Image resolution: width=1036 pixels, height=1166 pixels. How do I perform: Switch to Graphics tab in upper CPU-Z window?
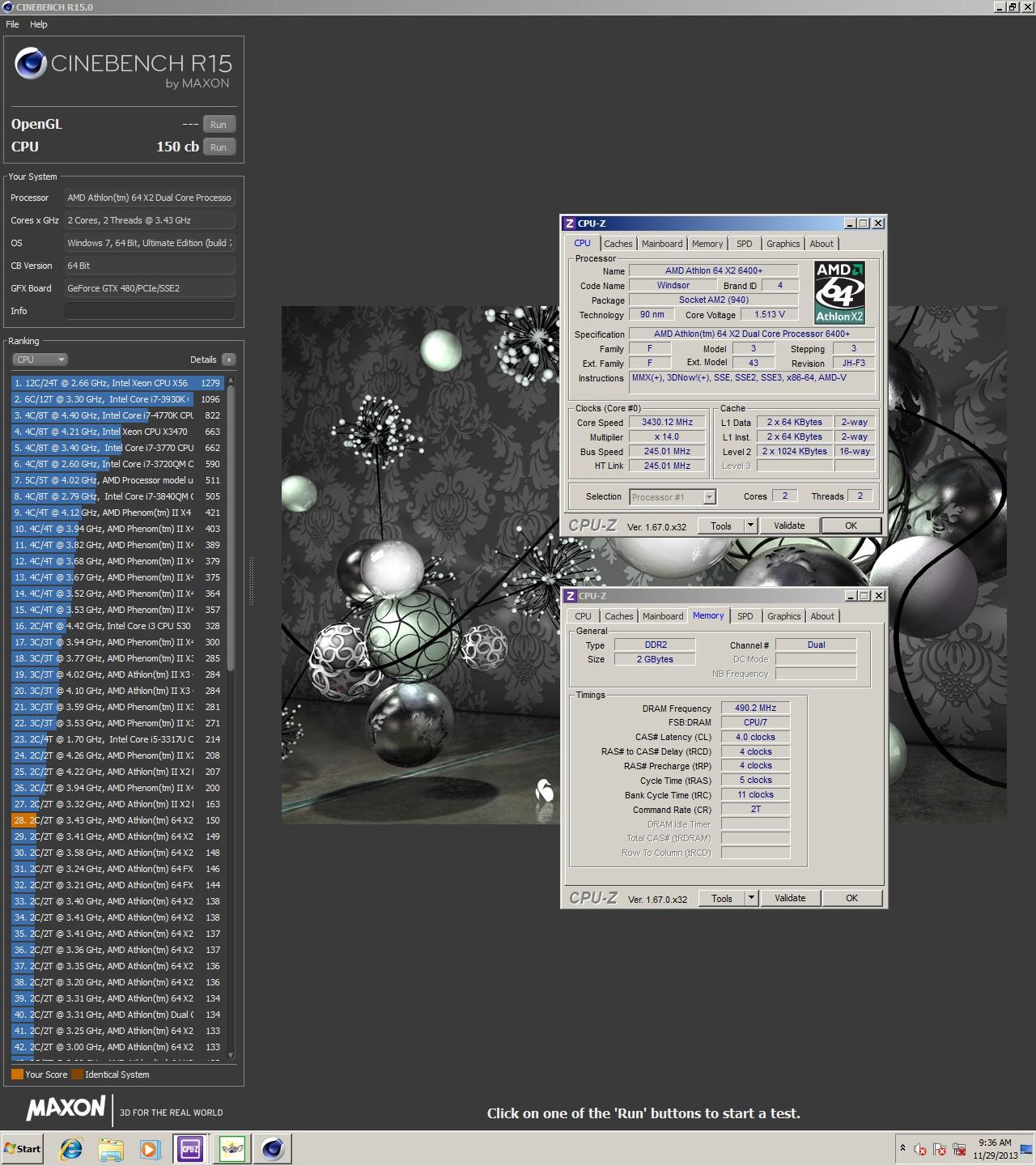tap(783, 244)
